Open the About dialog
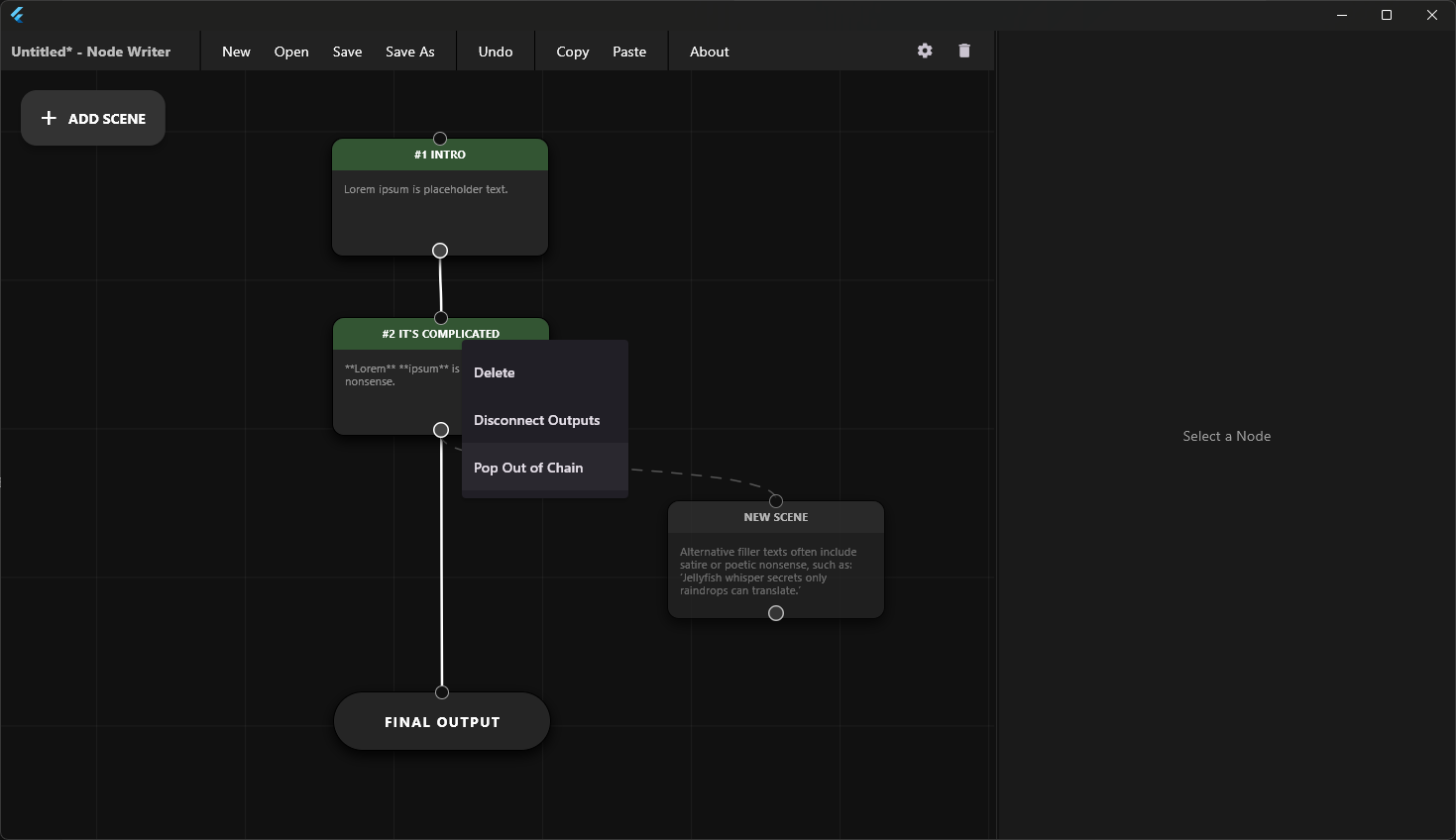Viewport: 1456px width, 840px height. (x=710, y=52)
